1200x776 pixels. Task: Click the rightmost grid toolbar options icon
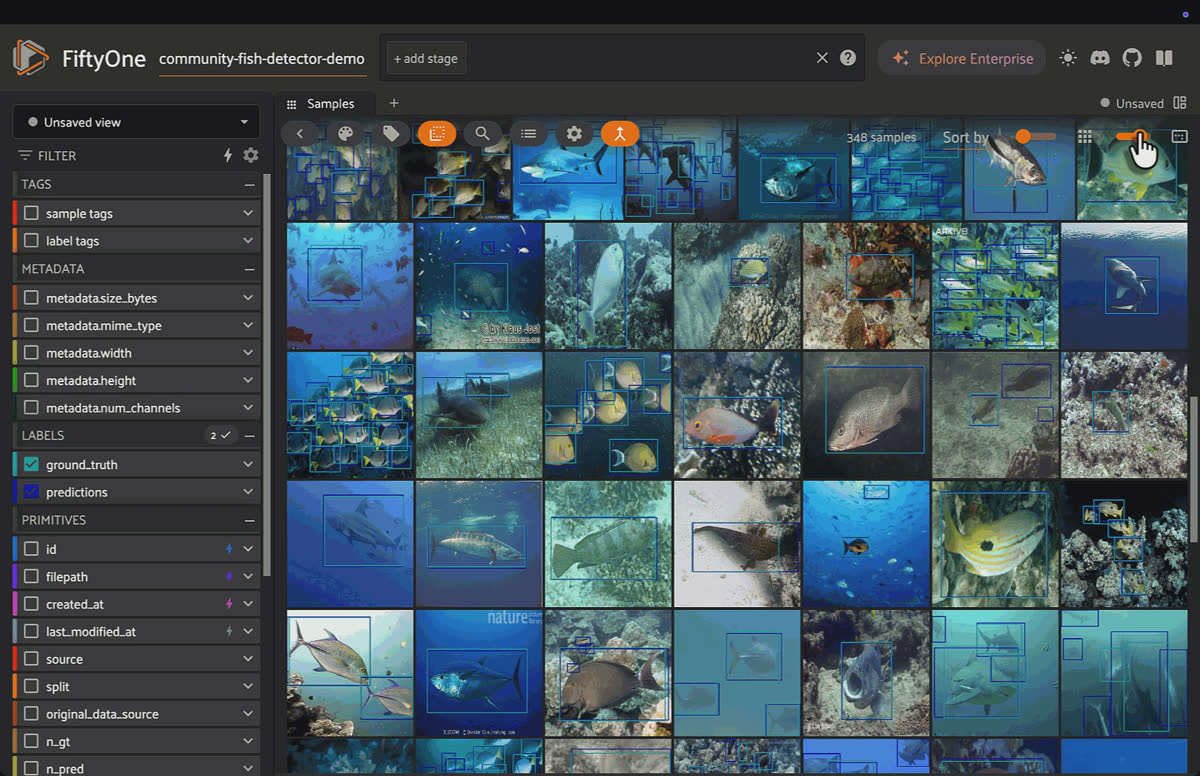coord(1179,136)
